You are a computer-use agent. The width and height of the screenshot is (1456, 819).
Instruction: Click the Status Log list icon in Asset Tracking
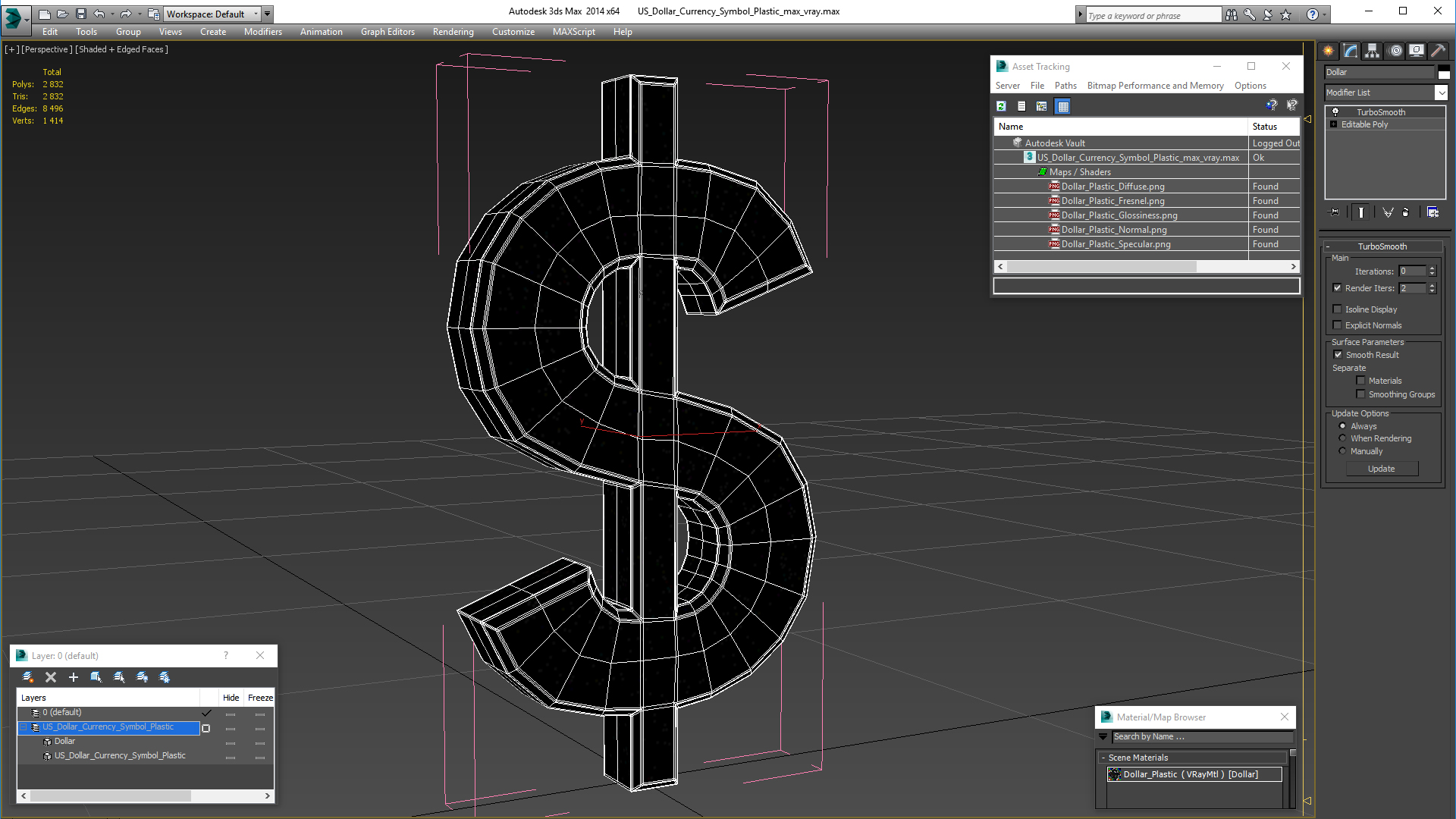tap(1021, 106)
